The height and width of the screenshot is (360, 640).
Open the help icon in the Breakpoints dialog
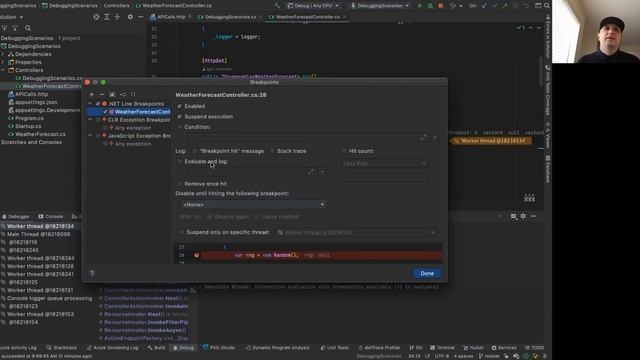92,273
